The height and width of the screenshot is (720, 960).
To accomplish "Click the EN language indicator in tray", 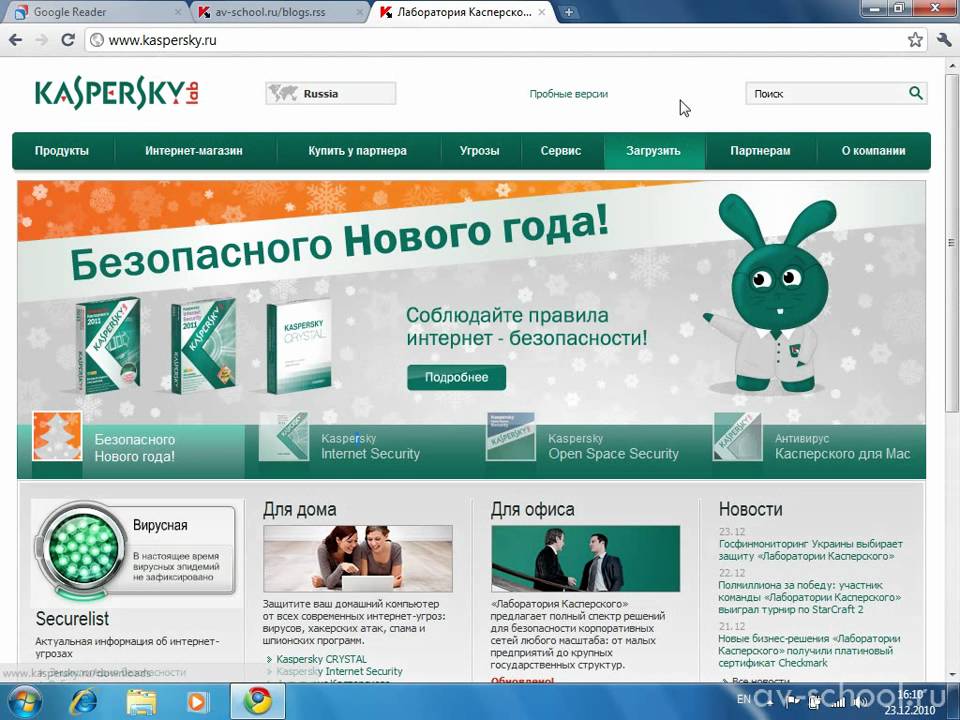I will tap(743, 699).
